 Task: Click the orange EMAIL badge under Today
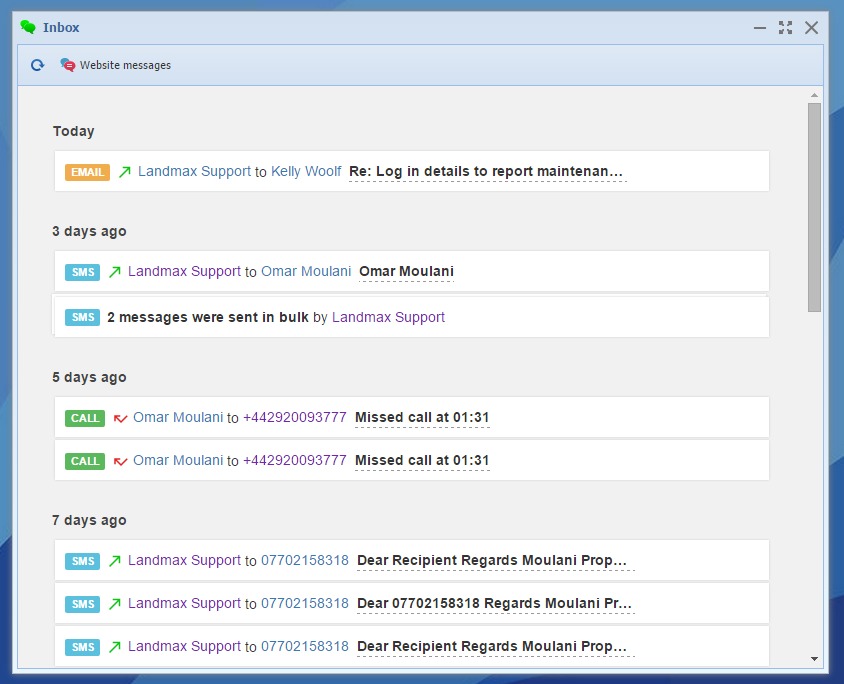[87, 172]
